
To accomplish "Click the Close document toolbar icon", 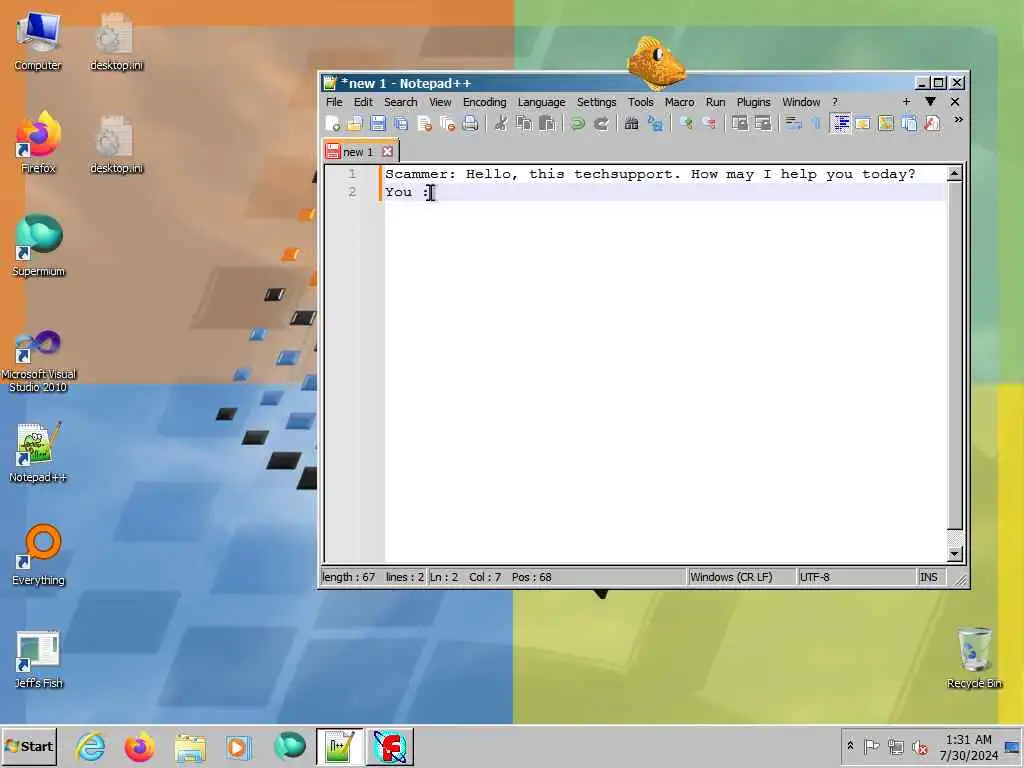I will (x=424, y=123).
